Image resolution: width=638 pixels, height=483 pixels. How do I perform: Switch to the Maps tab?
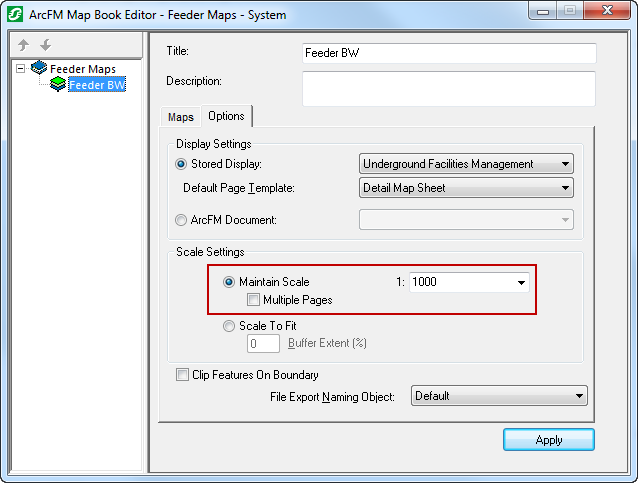click(181, 117)
